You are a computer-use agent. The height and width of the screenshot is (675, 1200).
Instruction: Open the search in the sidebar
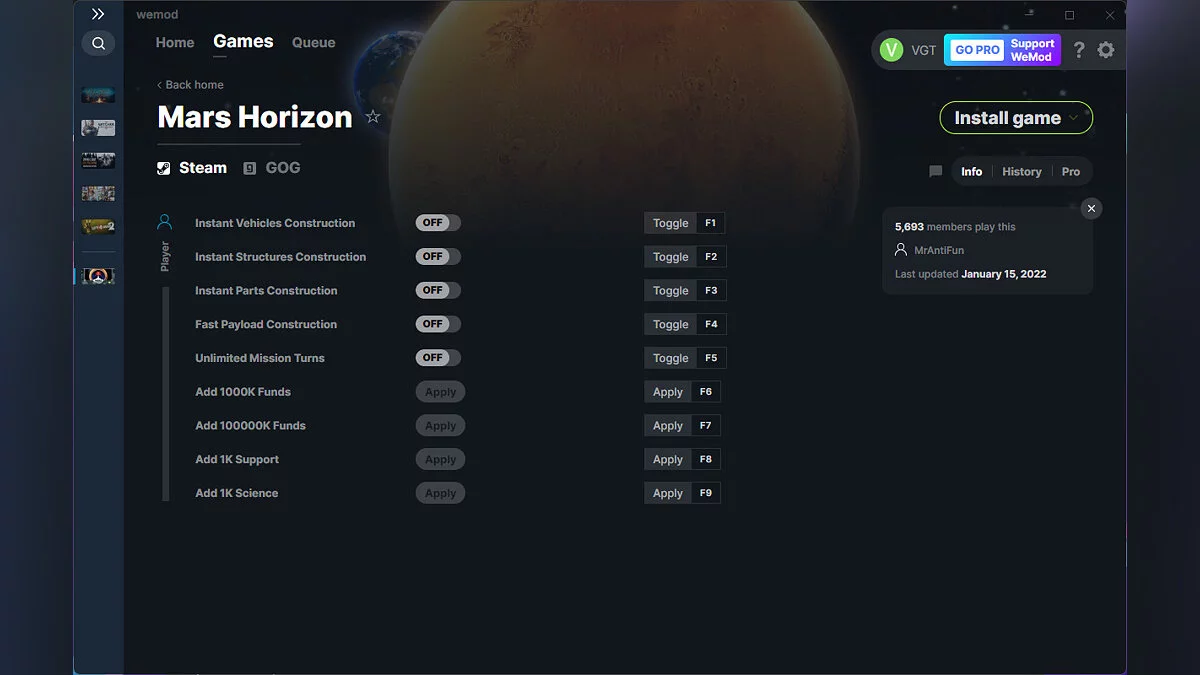coord(97,43)
